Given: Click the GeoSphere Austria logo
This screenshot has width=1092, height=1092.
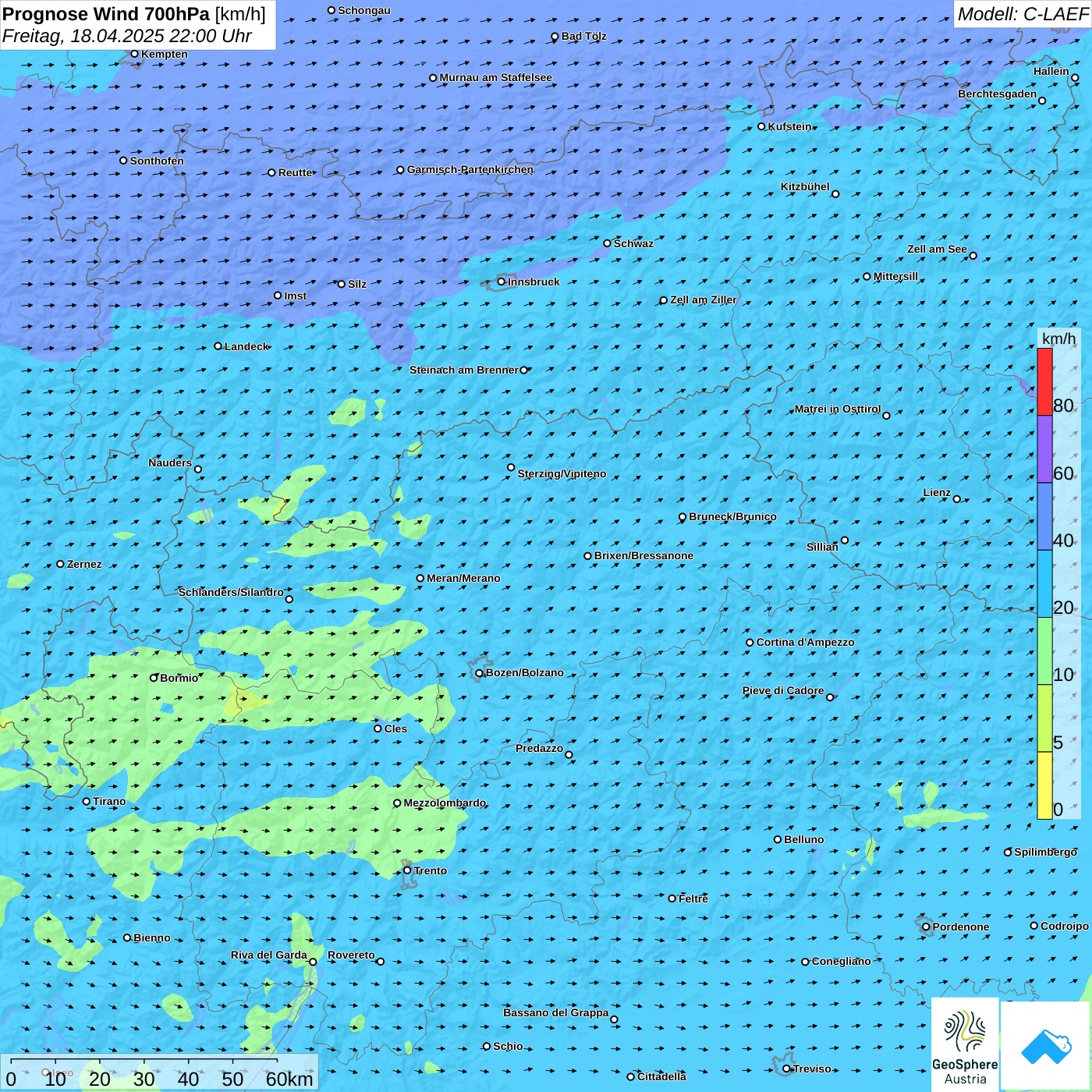Looking at the screenshot, I should (965, 1044).
